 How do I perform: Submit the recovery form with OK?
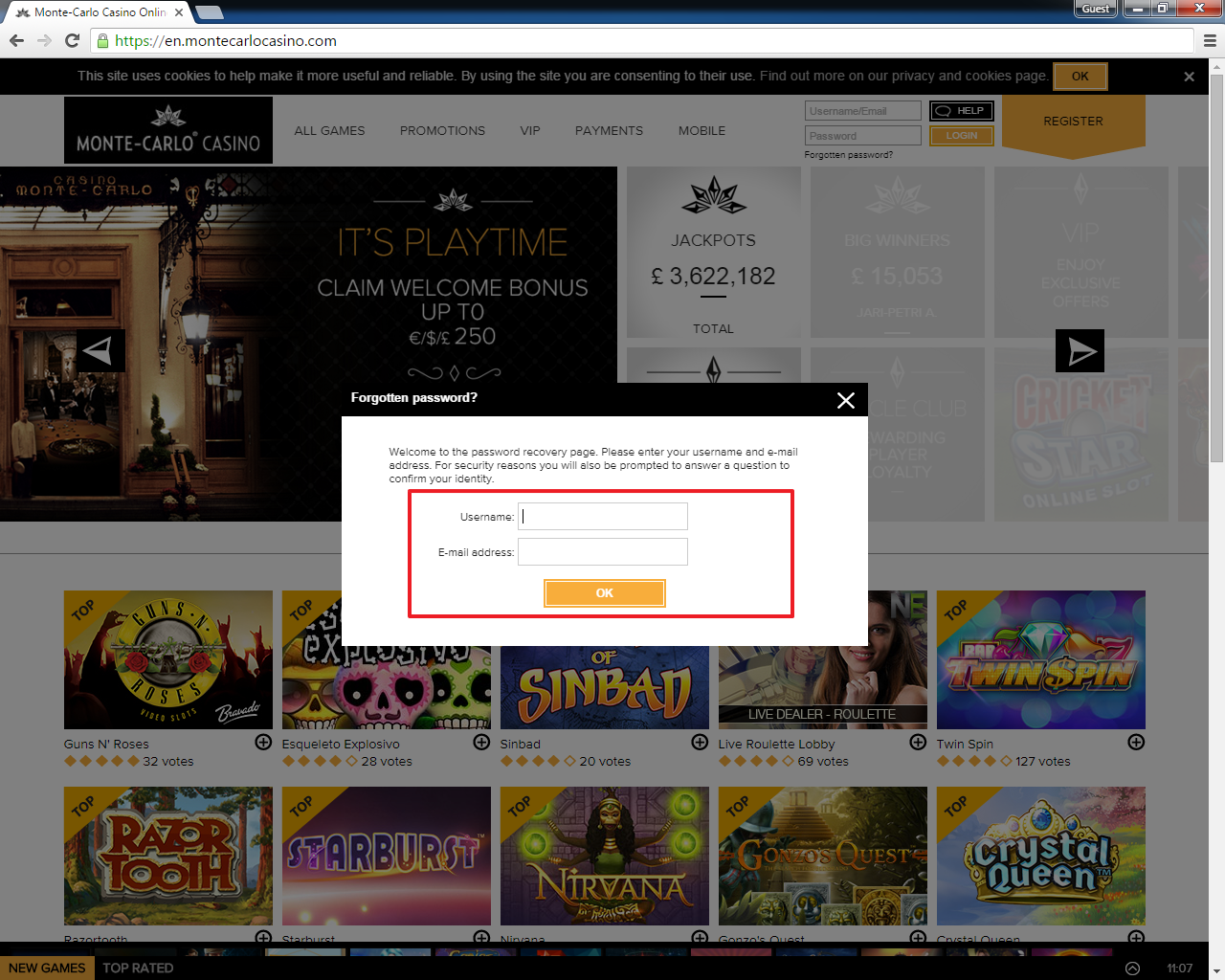[x=605, y=593]
